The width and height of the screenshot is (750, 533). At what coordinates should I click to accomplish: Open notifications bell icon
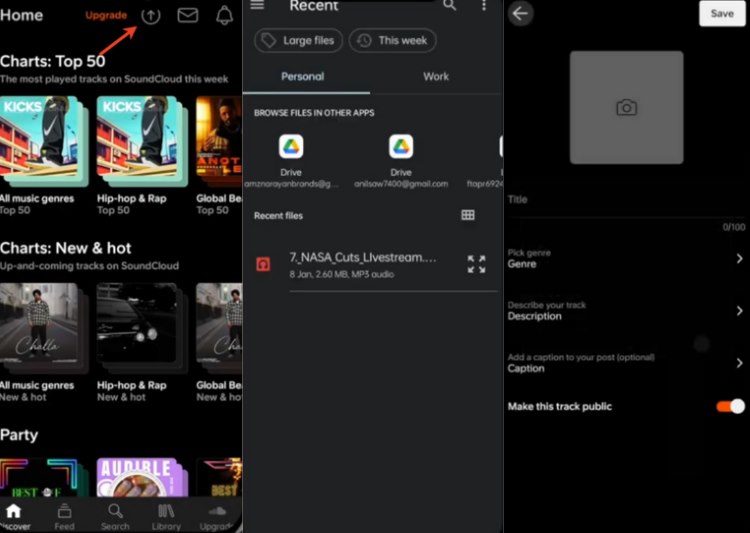[x=224, y=15]
